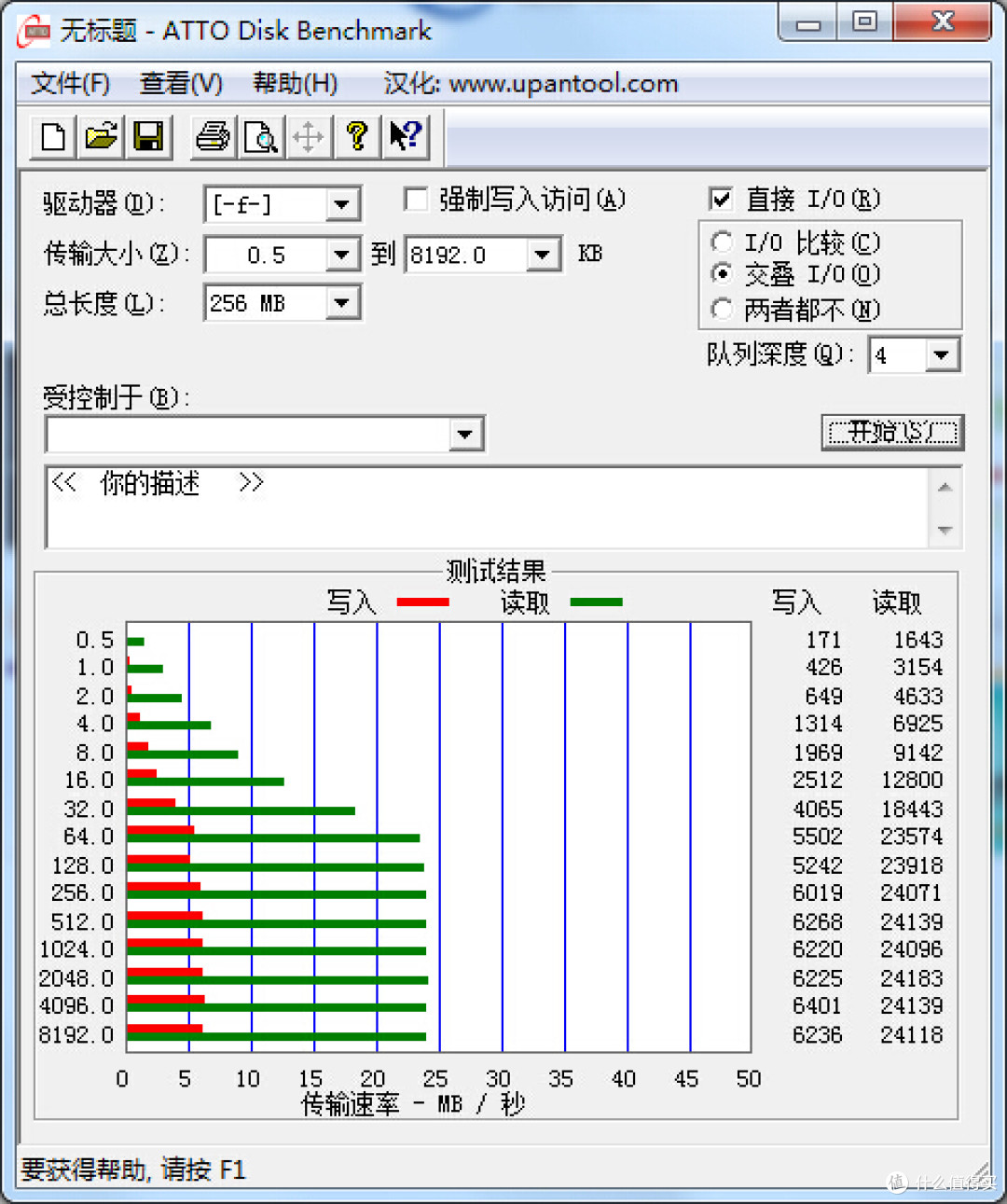Click the four-arrow move toolbar icon
The height and width of the screenshot is (1204, 1007).
308,137
